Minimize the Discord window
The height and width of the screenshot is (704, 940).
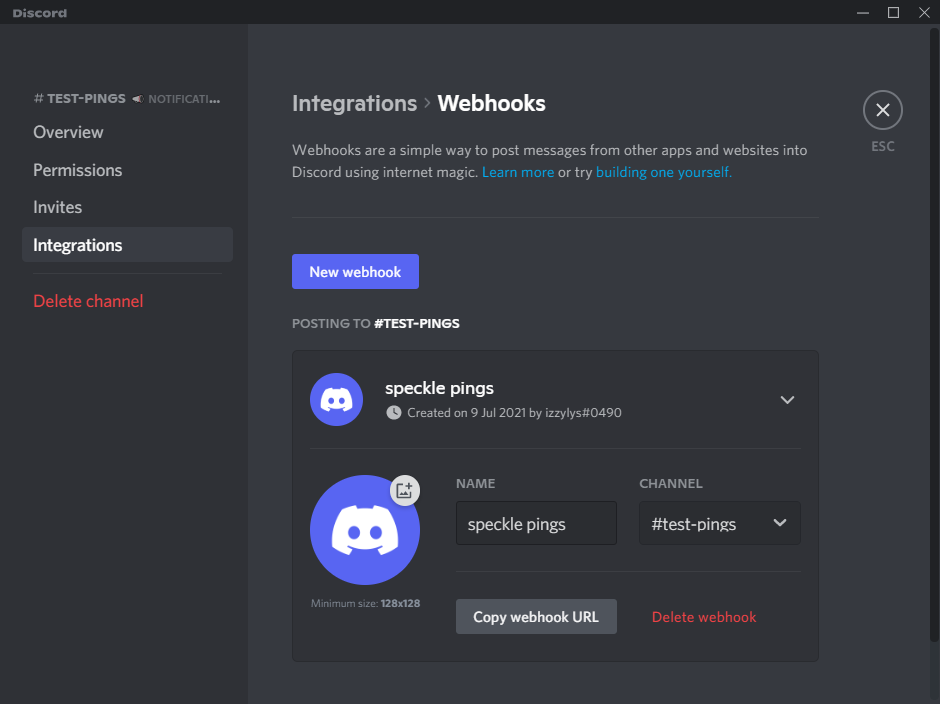[x=863, y=13]
